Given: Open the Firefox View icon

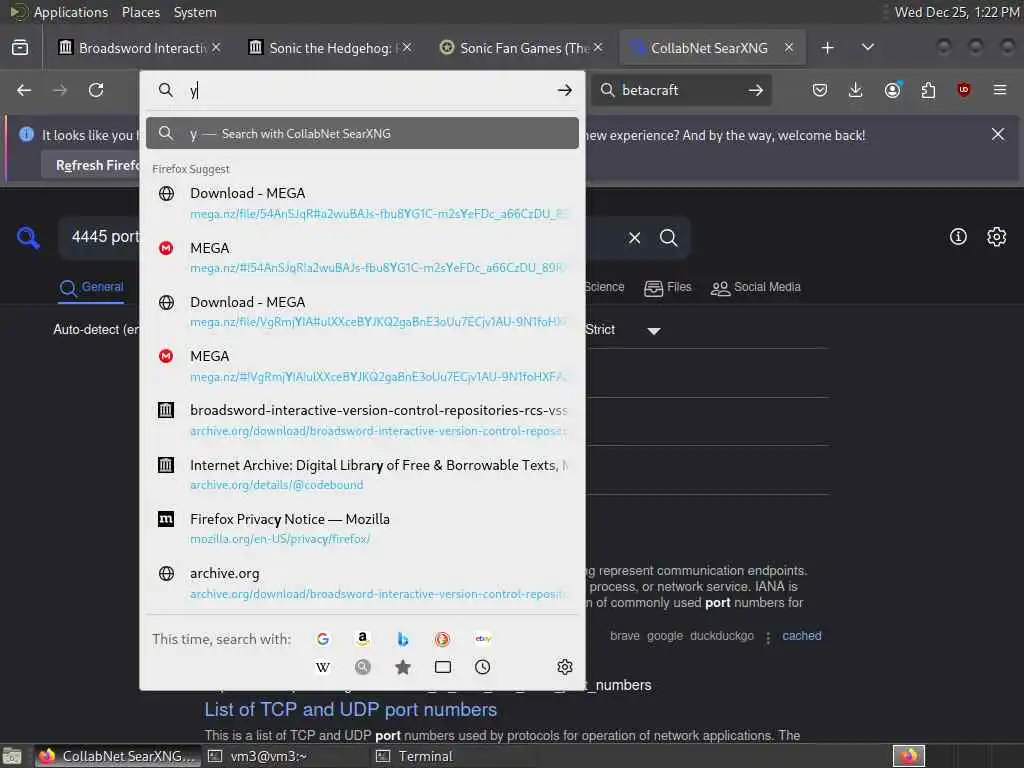Looking at the screenshot, I should coord(20,48).
